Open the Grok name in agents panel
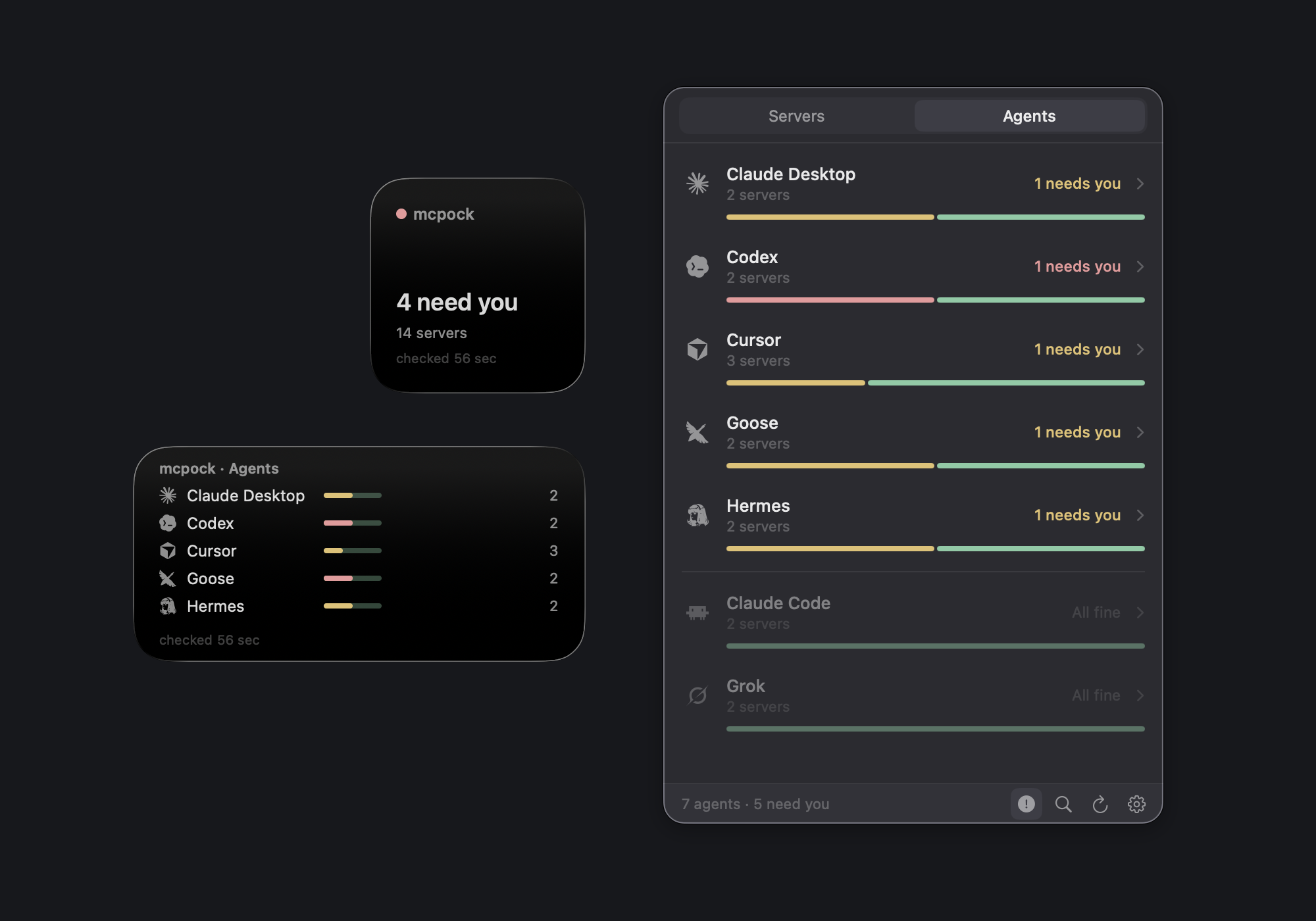 point(746,686)
